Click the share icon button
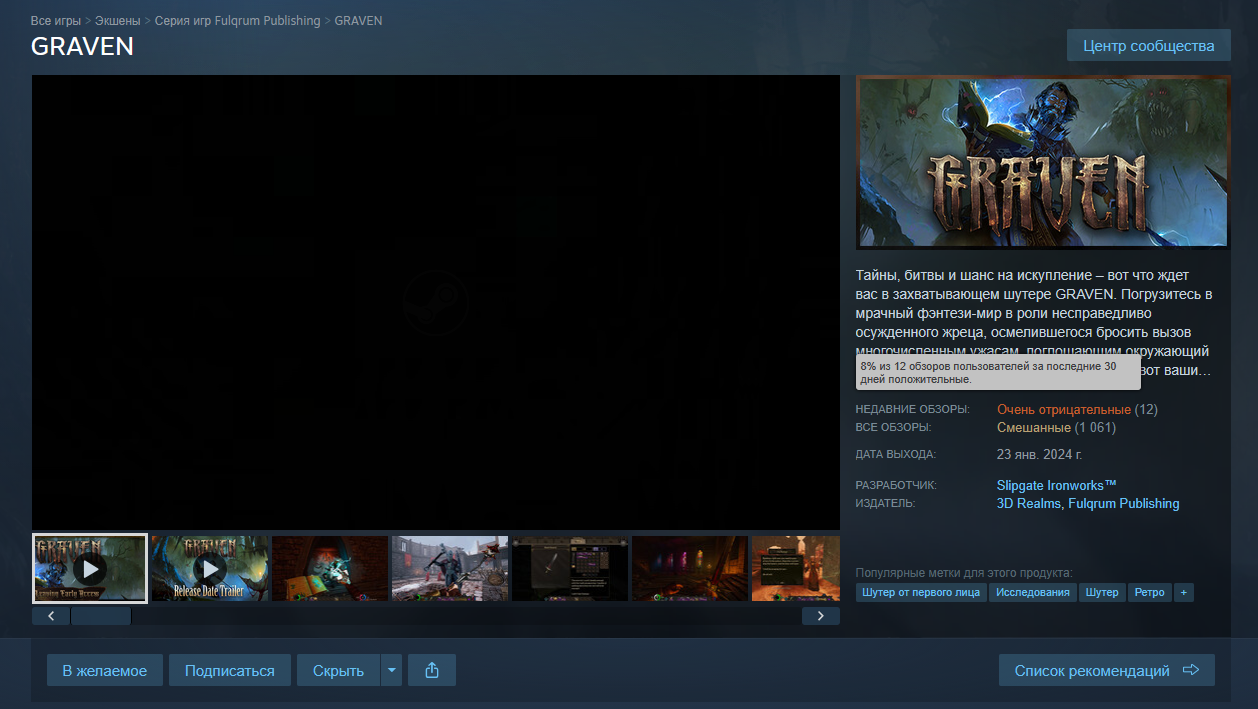This screenshot has width=1258, height=709. pos(432,670)
